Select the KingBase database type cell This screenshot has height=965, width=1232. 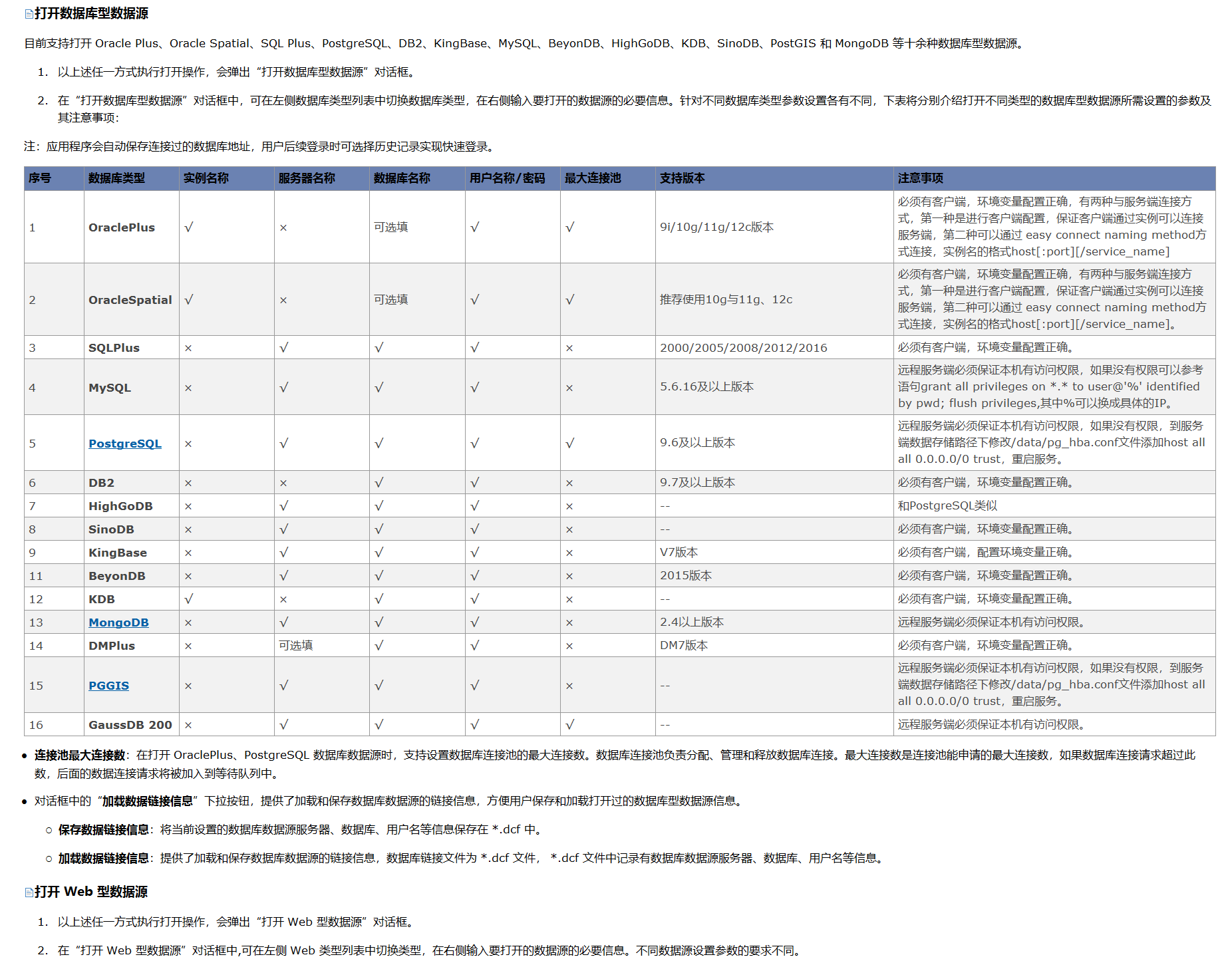click(132, 553)
